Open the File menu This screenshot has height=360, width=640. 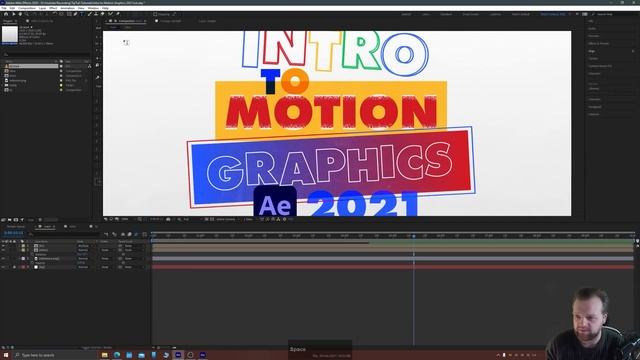[x=4, y=8]
